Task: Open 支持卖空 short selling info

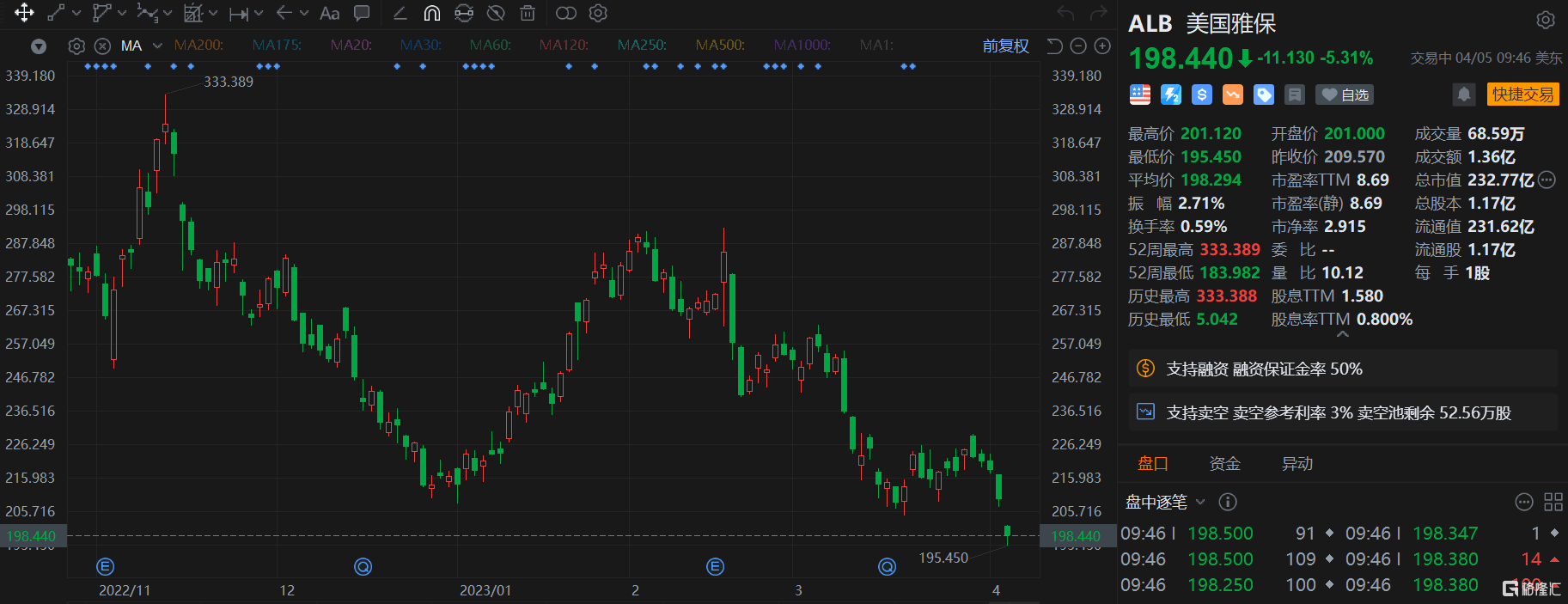Action: [x=1342, y=412]
